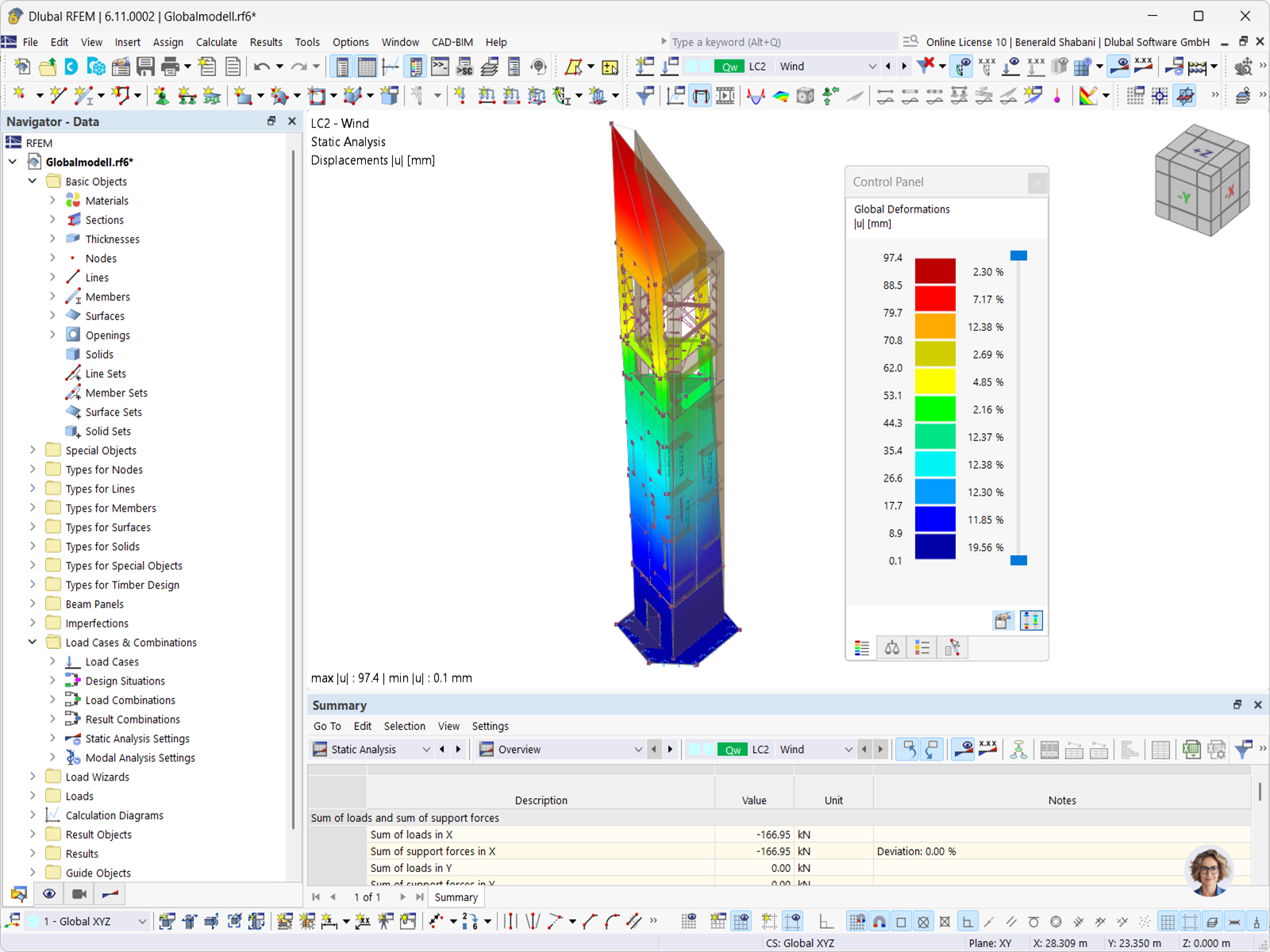Open the Insert menu

tap(127, 42)
